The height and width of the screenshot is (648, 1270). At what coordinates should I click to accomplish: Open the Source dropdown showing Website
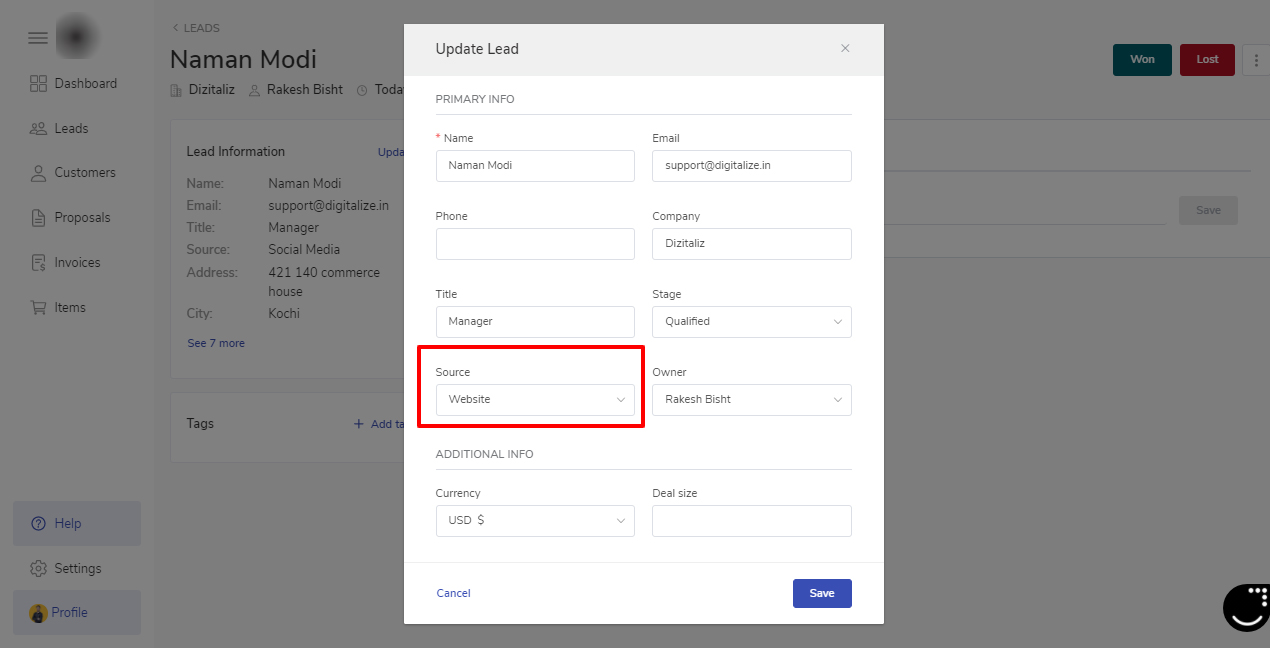(535, 400)
